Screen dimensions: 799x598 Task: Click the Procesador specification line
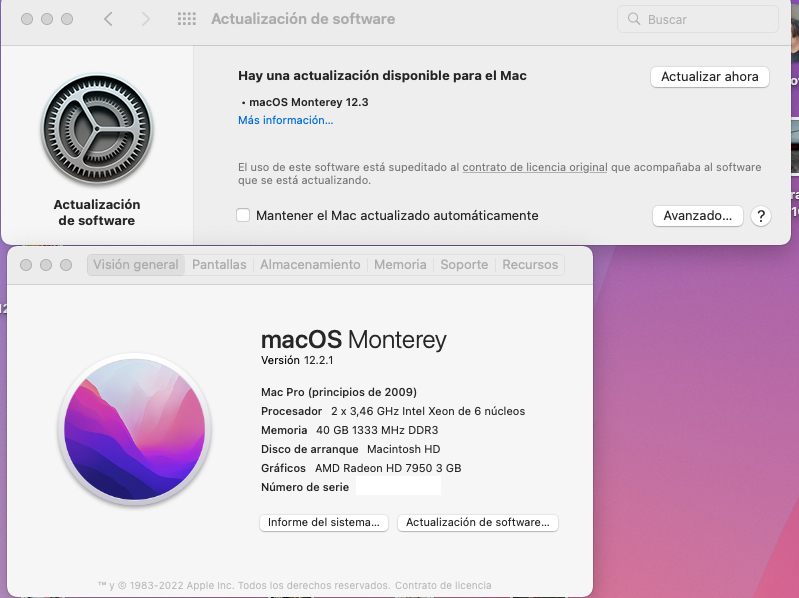coord(392,412)
